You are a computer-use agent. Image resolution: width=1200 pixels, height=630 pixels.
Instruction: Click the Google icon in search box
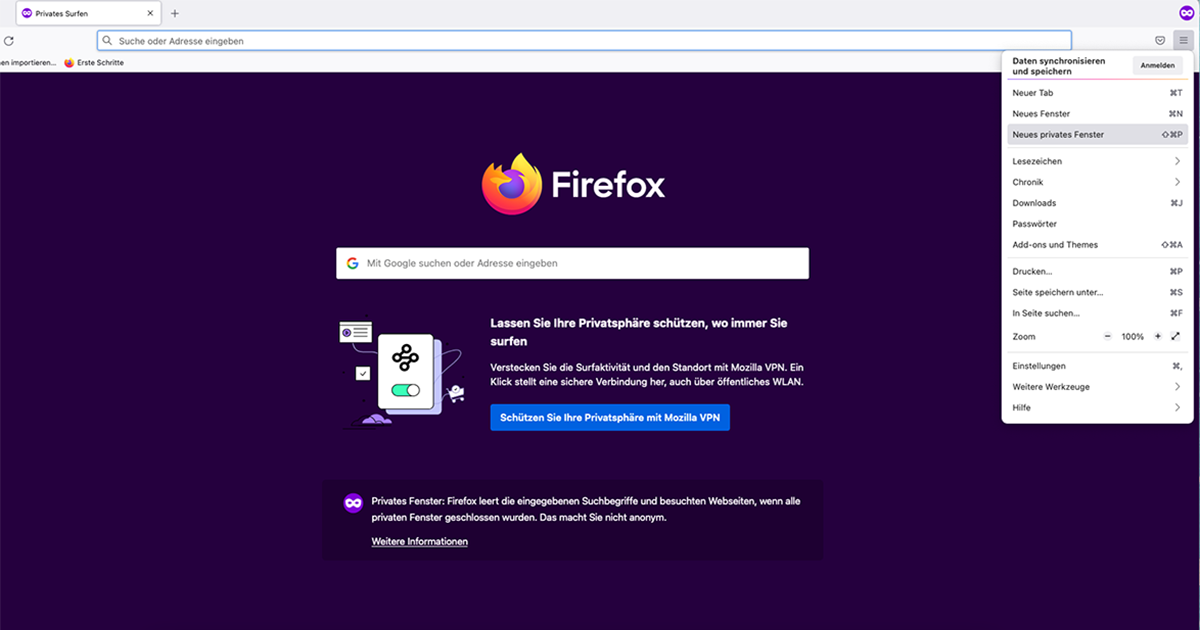(x=352, y=263)
